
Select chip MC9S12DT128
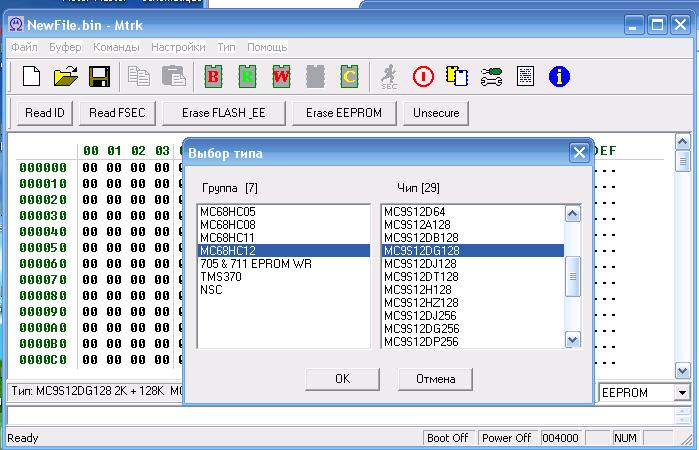pyautogui.click(x=473, y=277)
